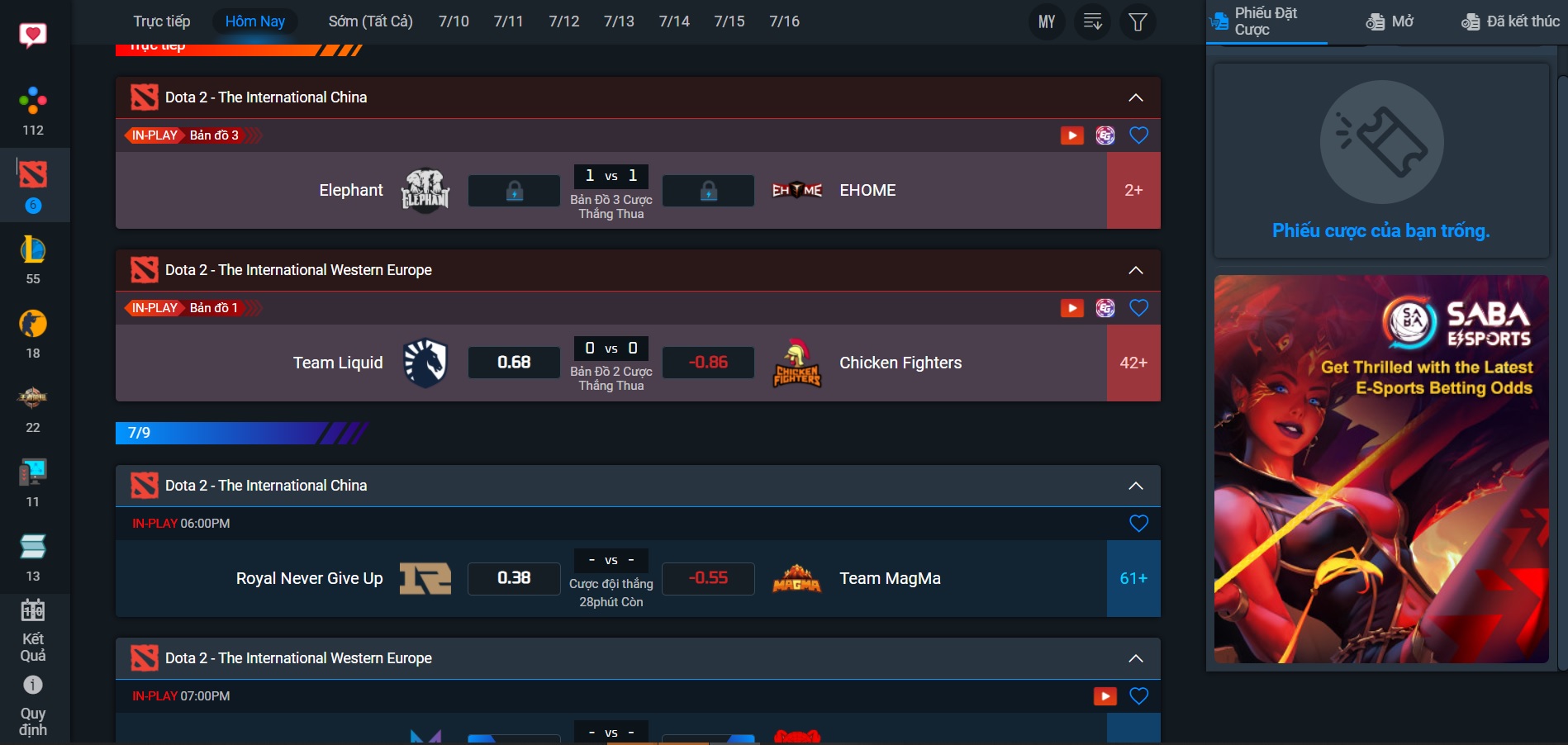
Task: Open 42+ more markets for Liquid match
Action: pyautogui.click(x=1133, y=363)
